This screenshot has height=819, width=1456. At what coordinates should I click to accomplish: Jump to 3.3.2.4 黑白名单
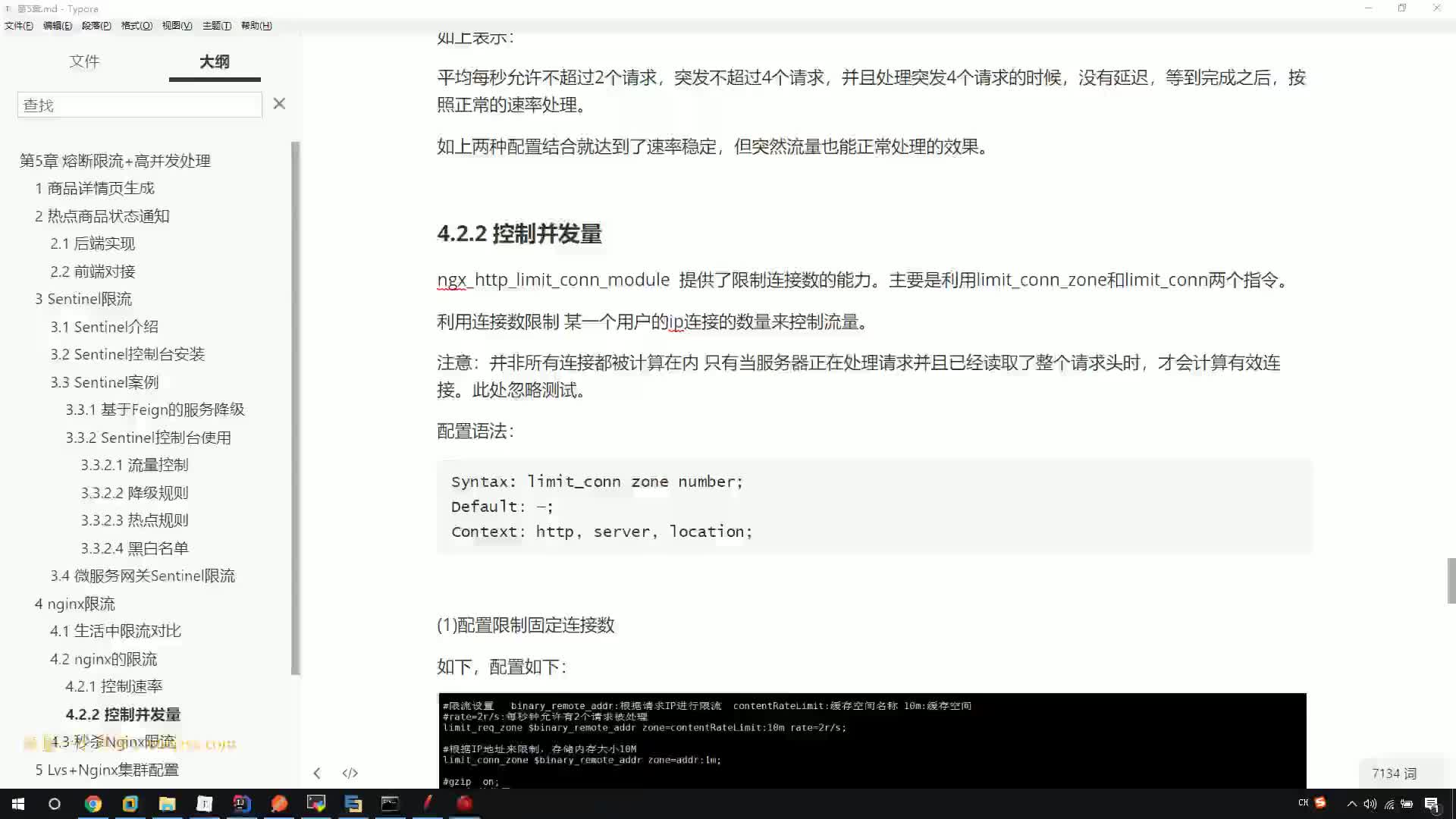135,548
